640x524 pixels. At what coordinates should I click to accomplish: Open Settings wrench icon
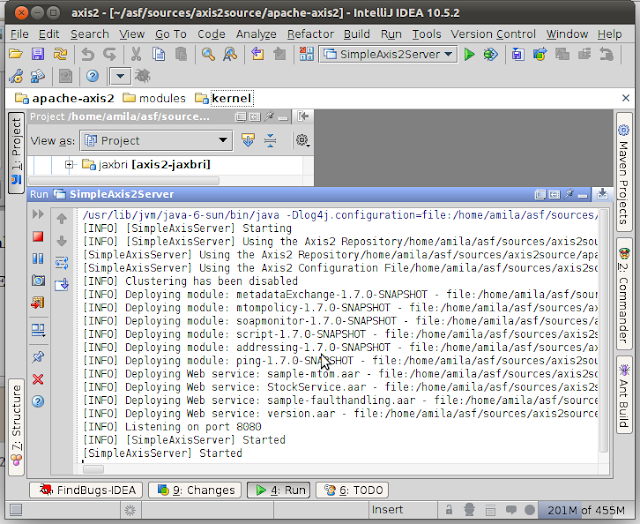(x=16, y=76)
